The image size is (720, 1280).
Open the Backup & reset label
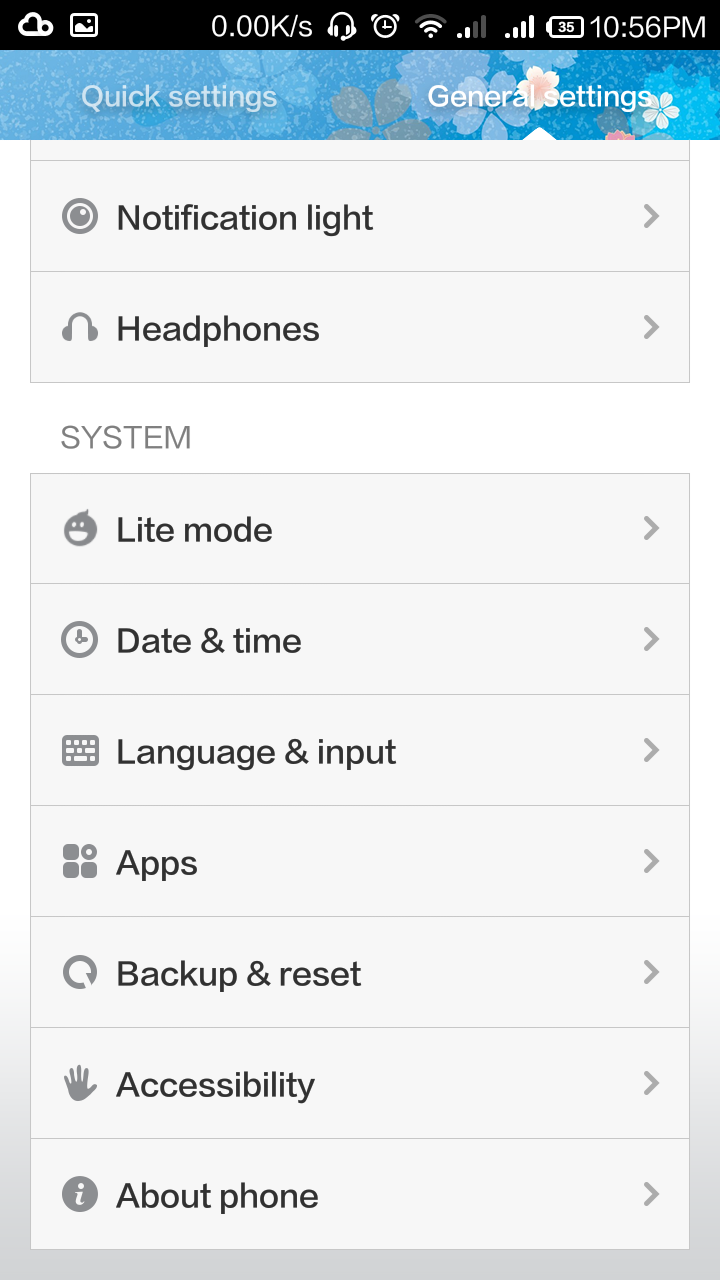coord(239,974)
